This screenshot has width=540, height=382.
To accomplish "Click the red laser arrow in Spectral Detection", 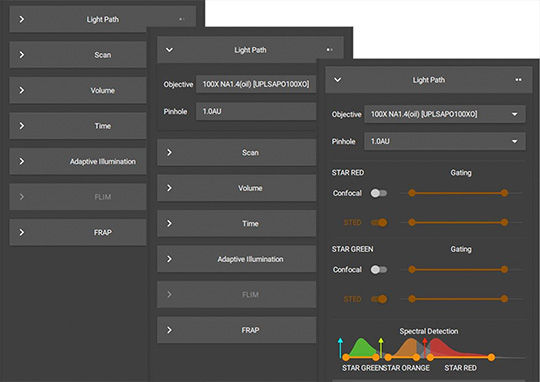I will (x=425, y=348).
